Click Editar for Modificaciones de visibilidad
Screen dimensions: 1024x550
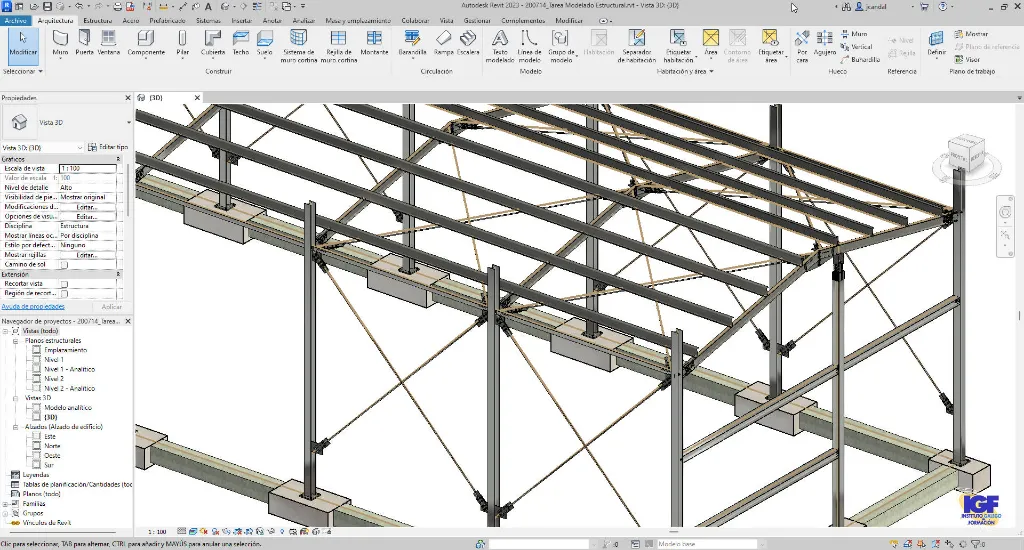click(x=87, y=206)
